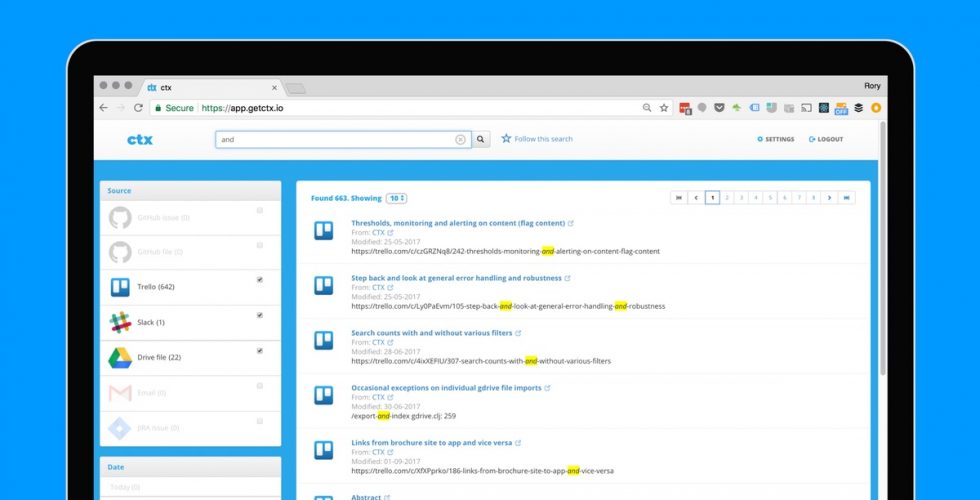Viewport: 980px width, 500px height.
Task: Click Trello icon beside Search counts result
Action: pos(324,340)
